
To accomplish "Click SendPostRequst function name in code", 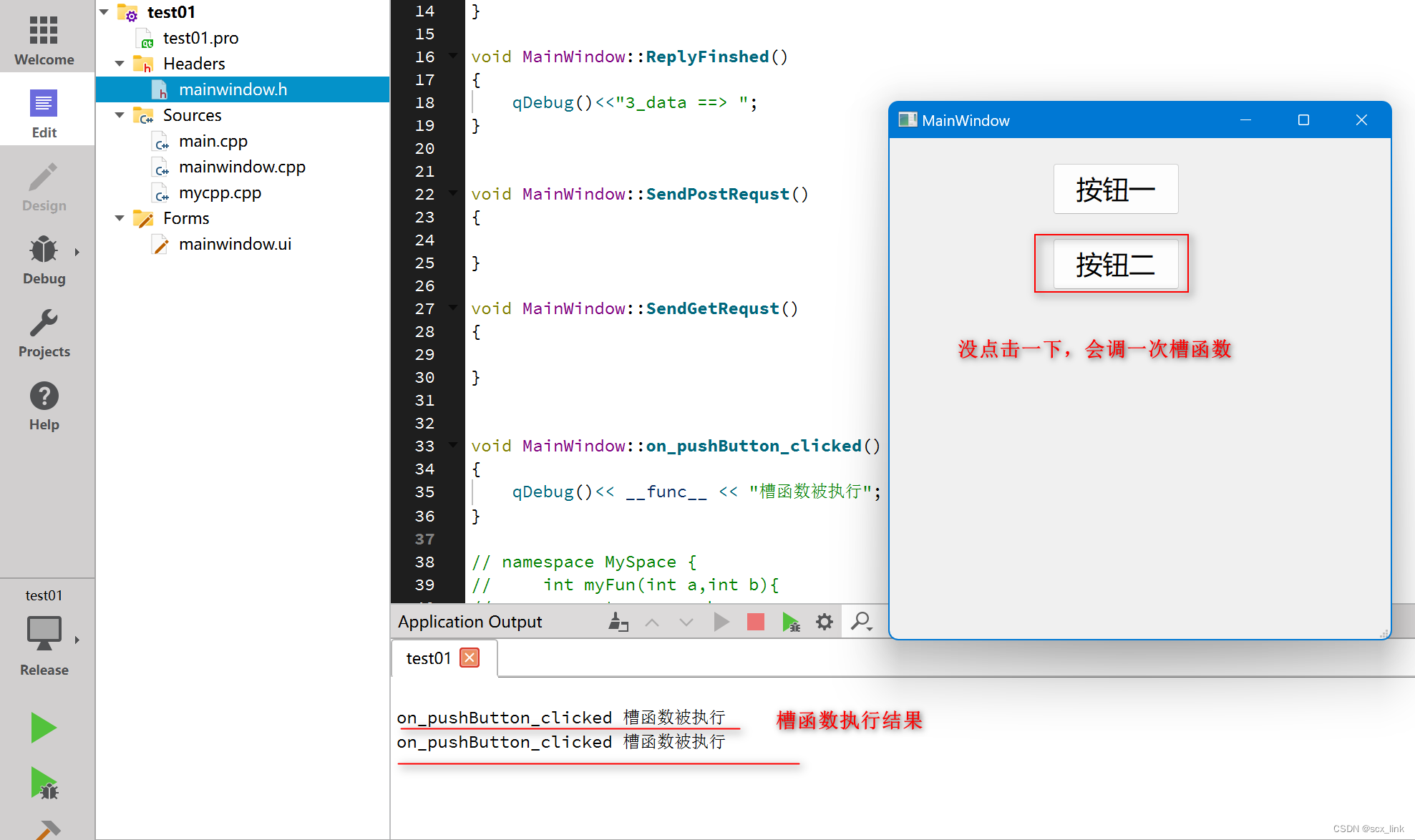I will point(717,194).
